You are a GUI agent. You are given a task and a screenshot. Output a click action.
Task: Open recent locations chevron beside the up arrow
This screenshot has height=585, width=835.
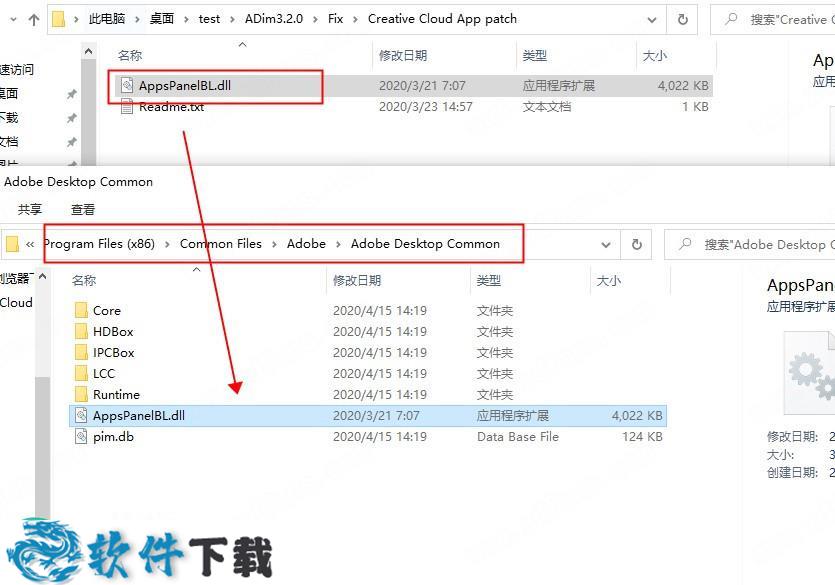[13, 20]
